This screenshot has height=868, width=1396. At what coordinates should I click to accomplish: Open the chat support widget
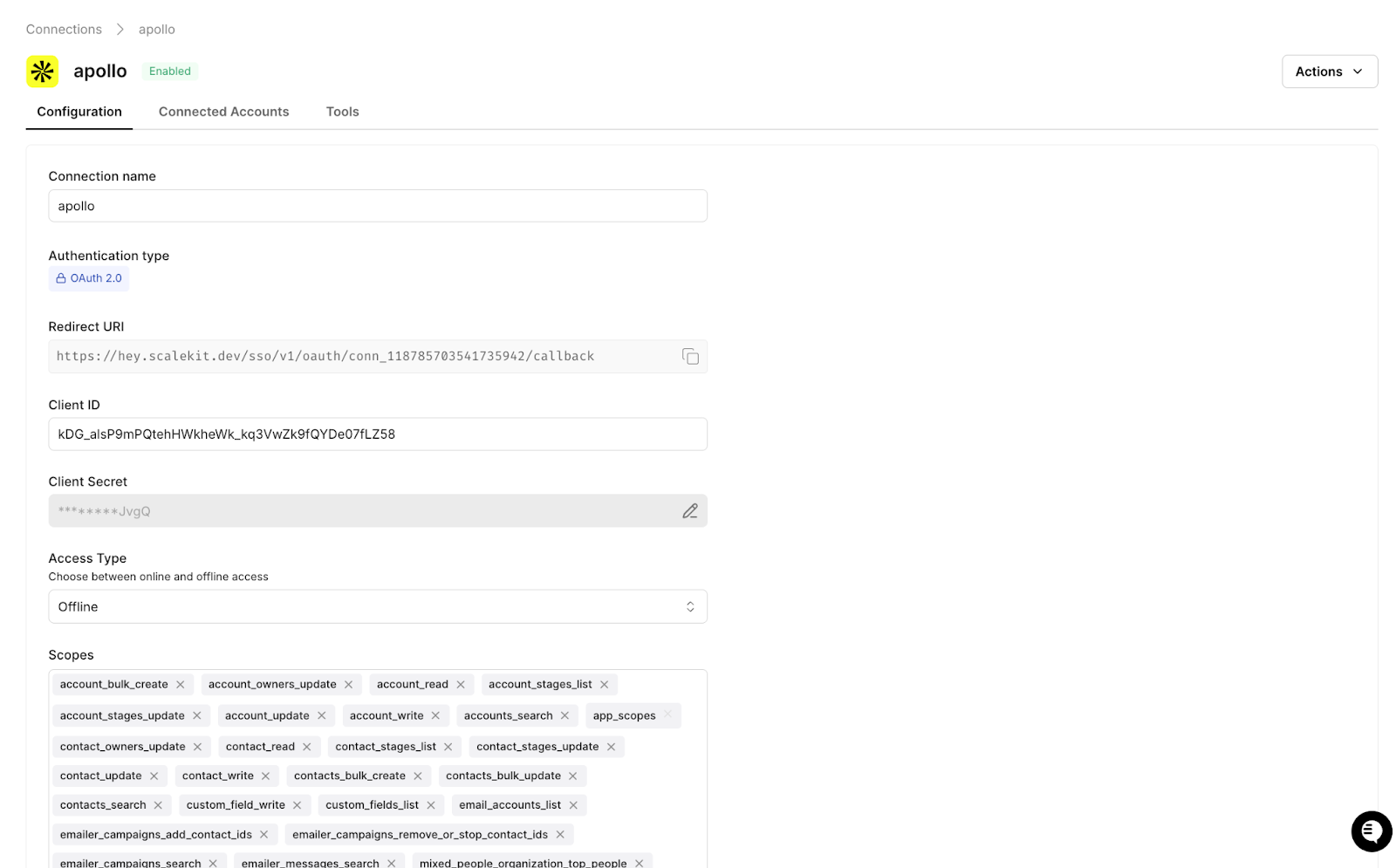pyautogui.click(x=1372, y=830)
